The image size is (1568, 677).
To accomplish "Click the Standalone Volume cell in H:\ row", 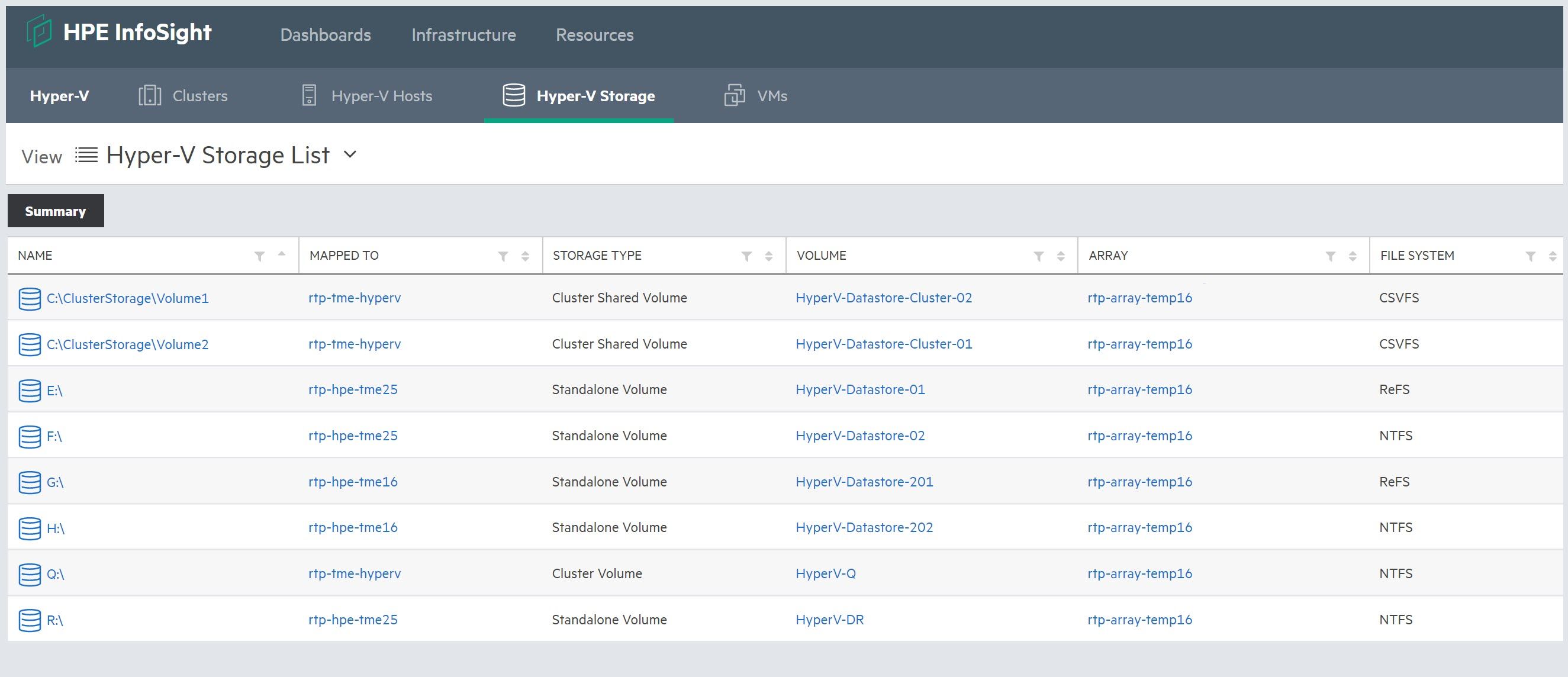I will [x=609, y=527].
